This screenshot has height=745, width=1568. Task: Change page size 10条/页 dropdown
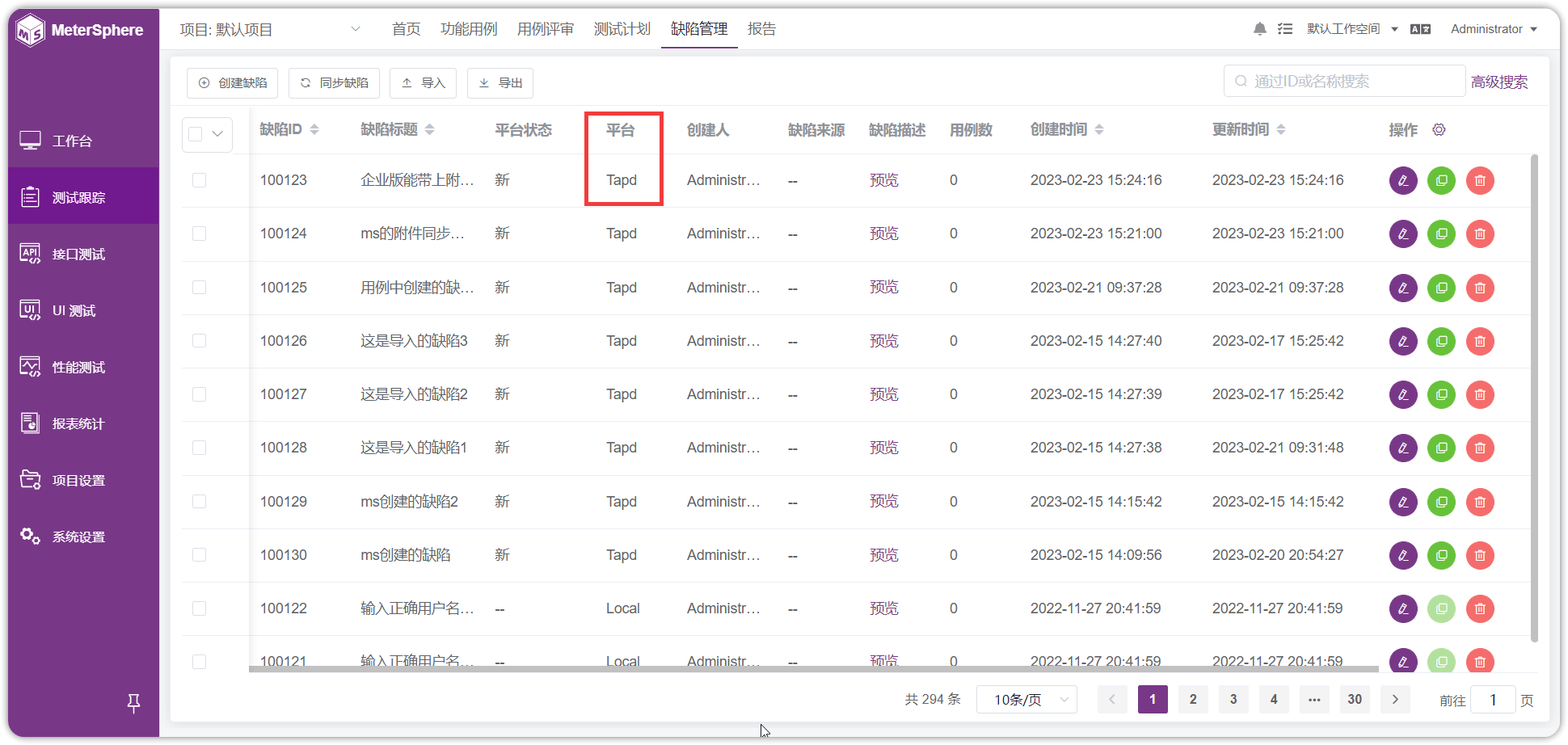coord(1026,700)
